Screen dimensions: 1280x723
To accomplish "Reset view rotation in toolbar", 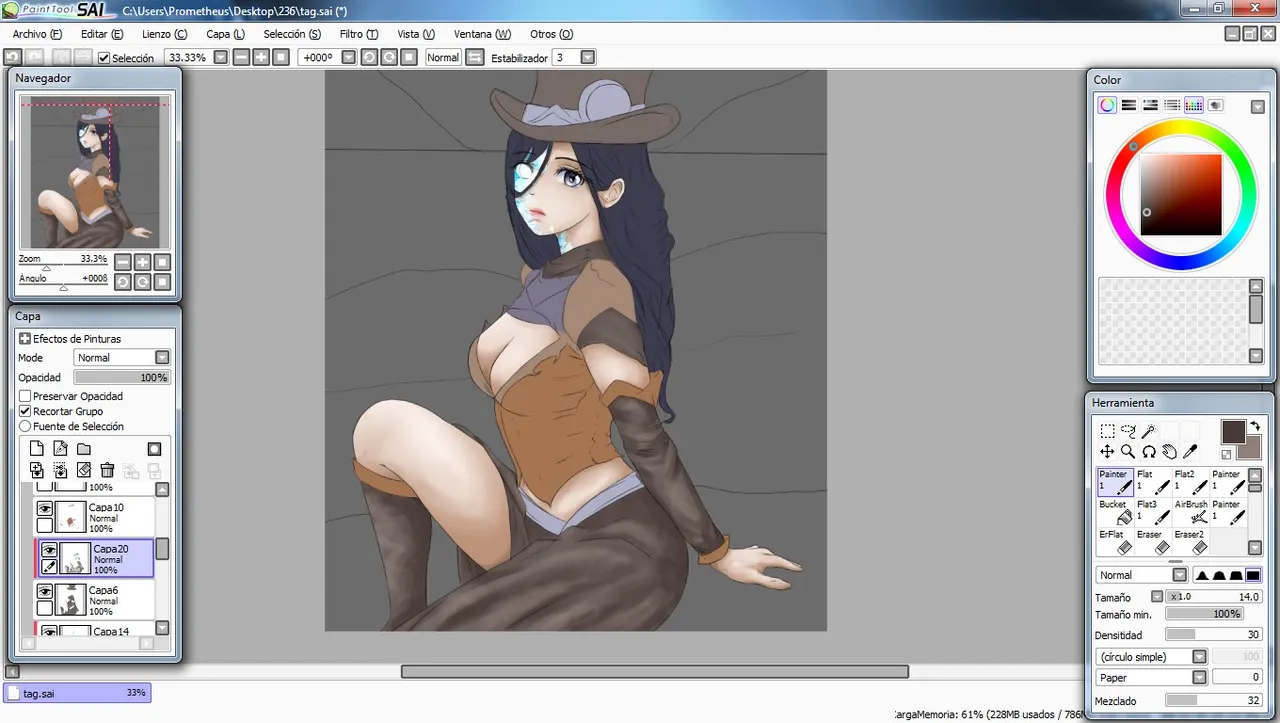I will (x=409, y=58).
